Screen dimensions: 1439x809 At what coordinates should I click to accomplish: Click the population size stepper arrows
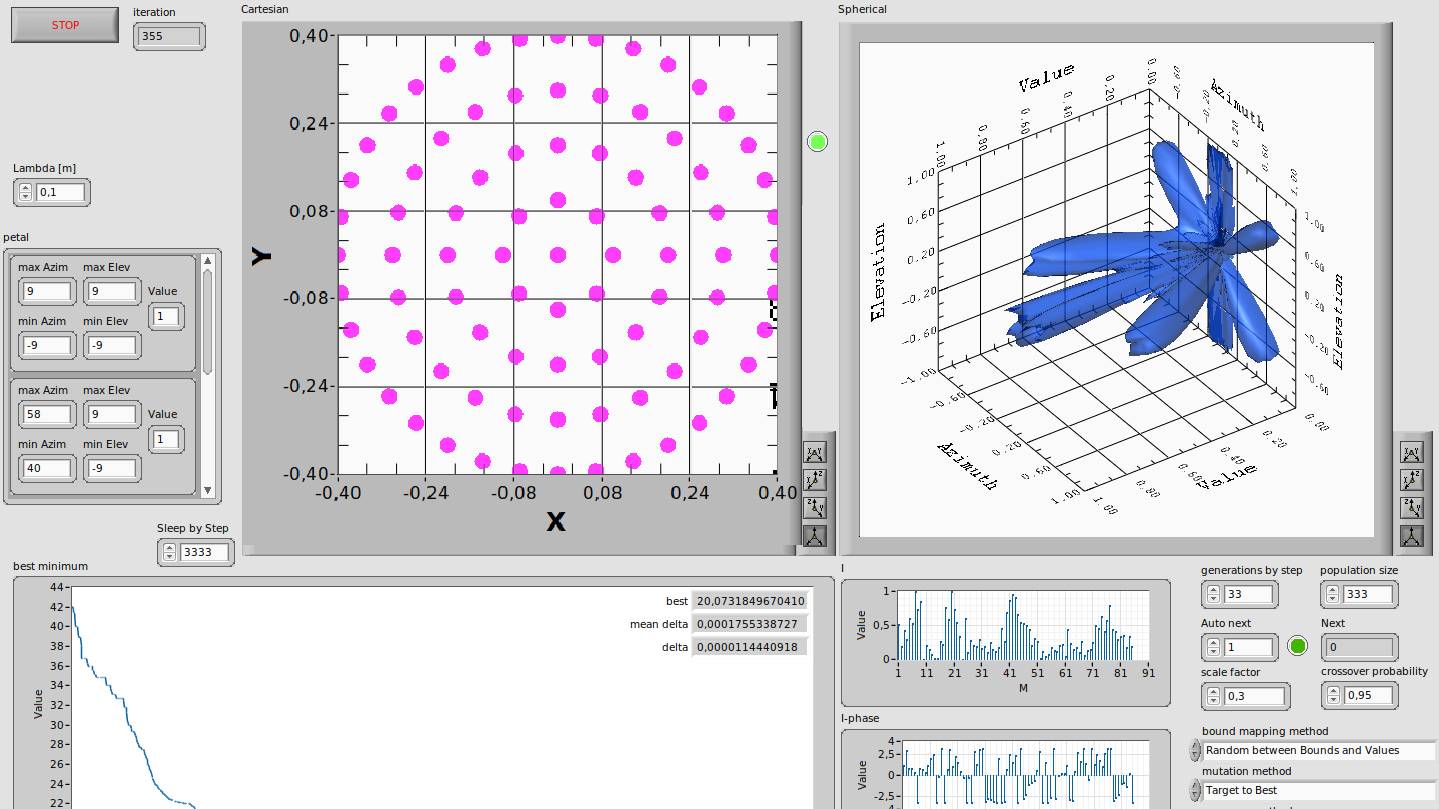tap(1334, 594)
